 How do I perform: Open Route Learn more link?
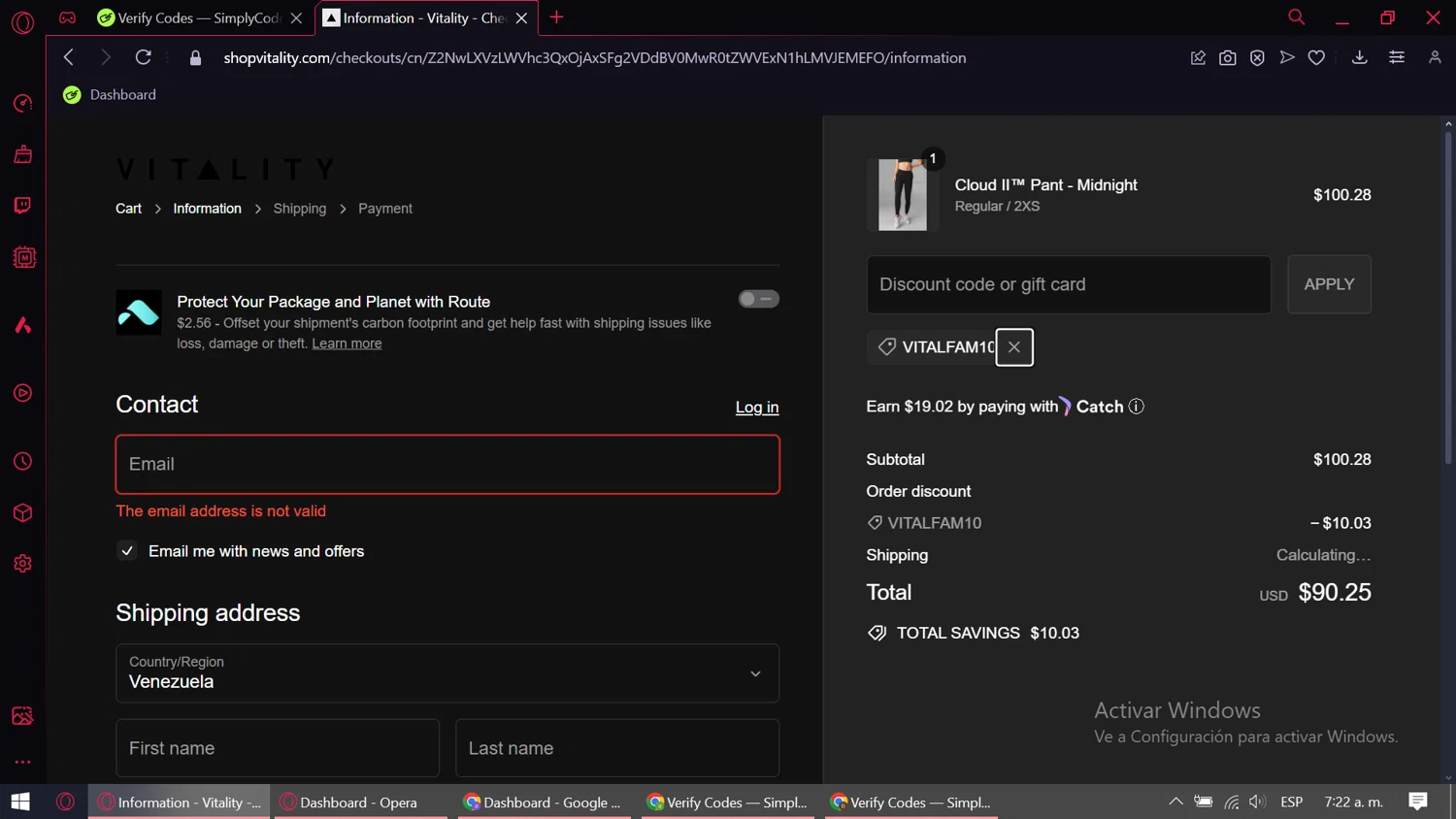(347, 344)
